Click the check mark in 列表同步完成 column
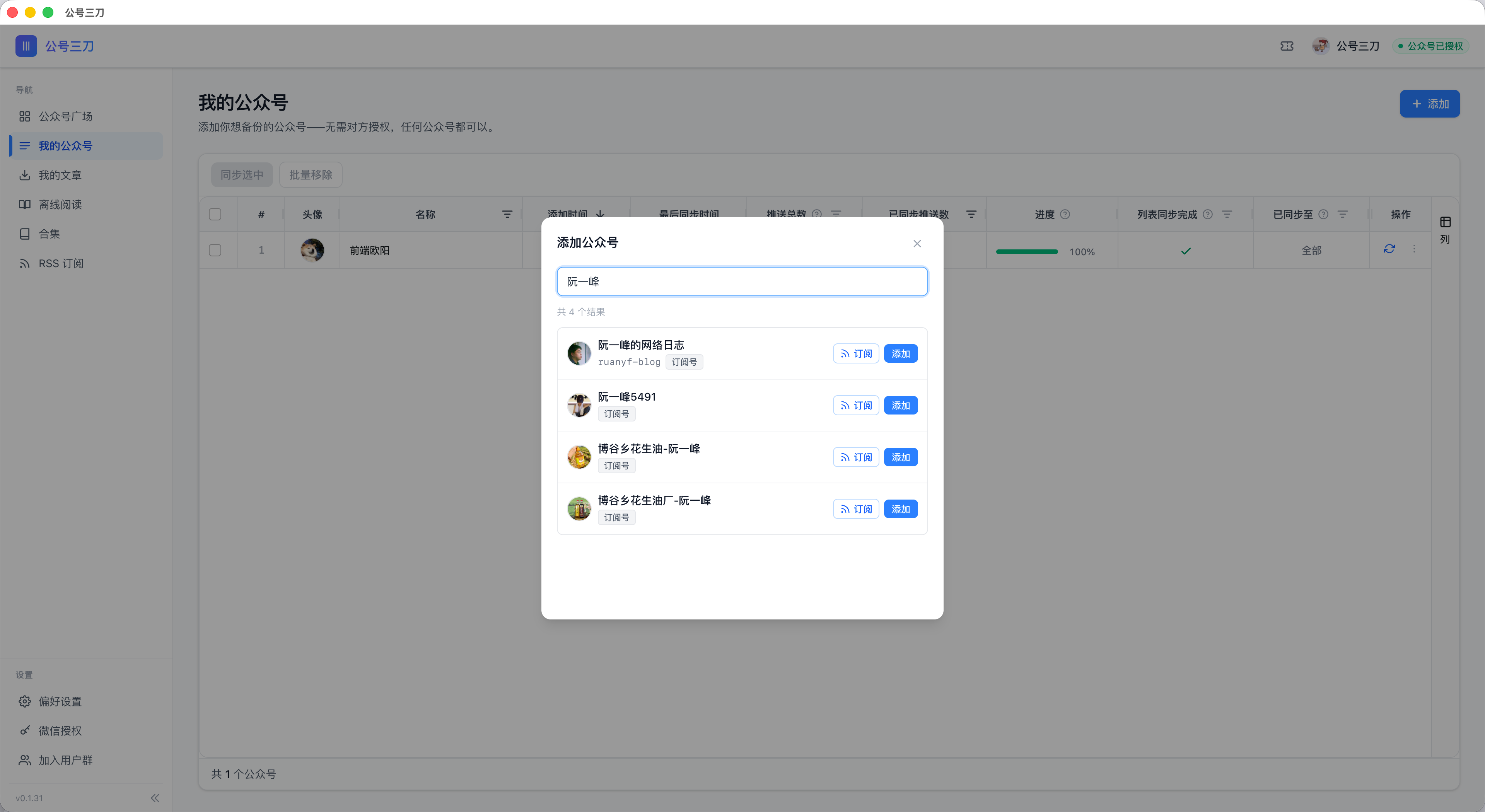1485x812 pixels. pos(1185,251)
